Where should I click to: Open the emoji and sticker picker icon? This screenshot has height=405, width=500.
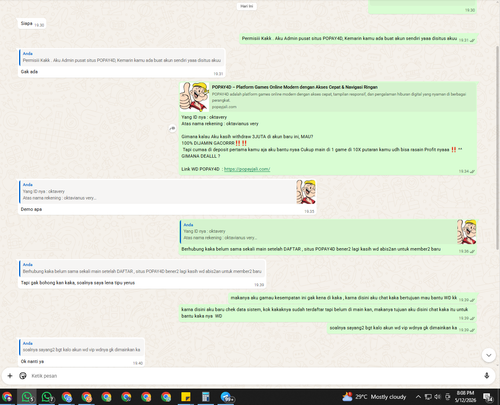coord(23,376)
